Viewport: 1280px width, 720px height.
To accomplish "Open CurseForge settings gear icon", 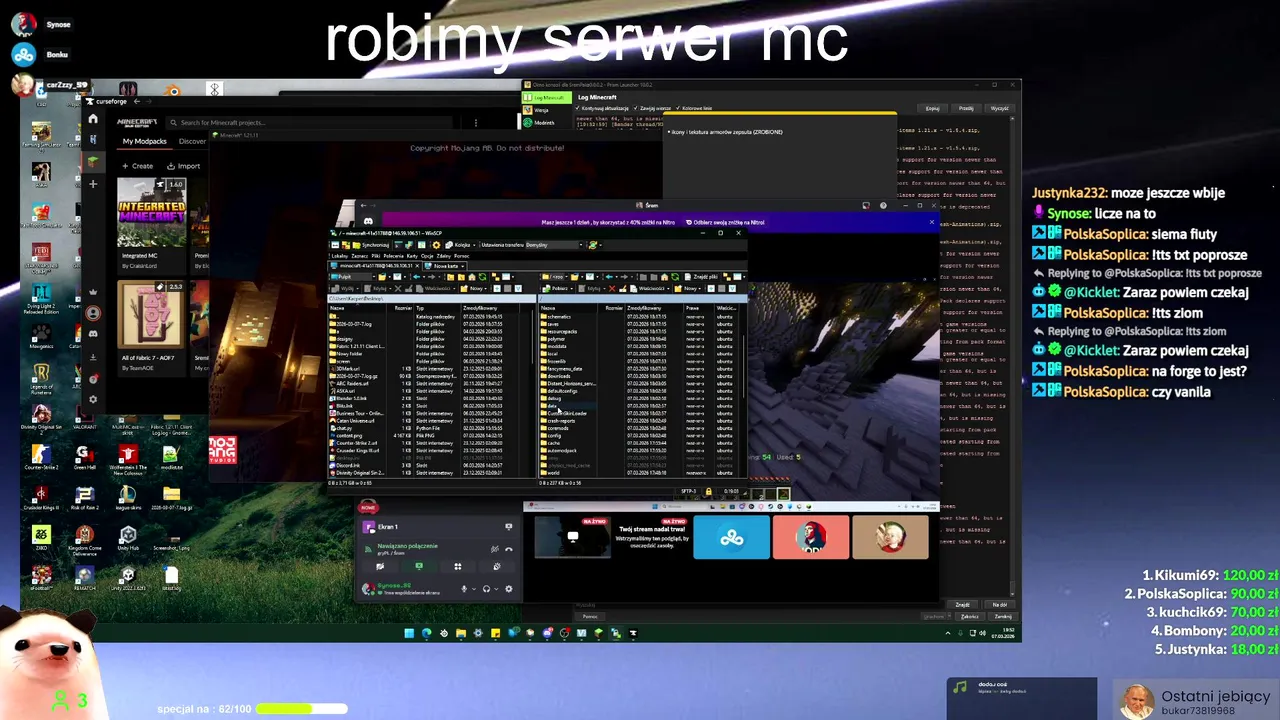I will tap(93, 400).
